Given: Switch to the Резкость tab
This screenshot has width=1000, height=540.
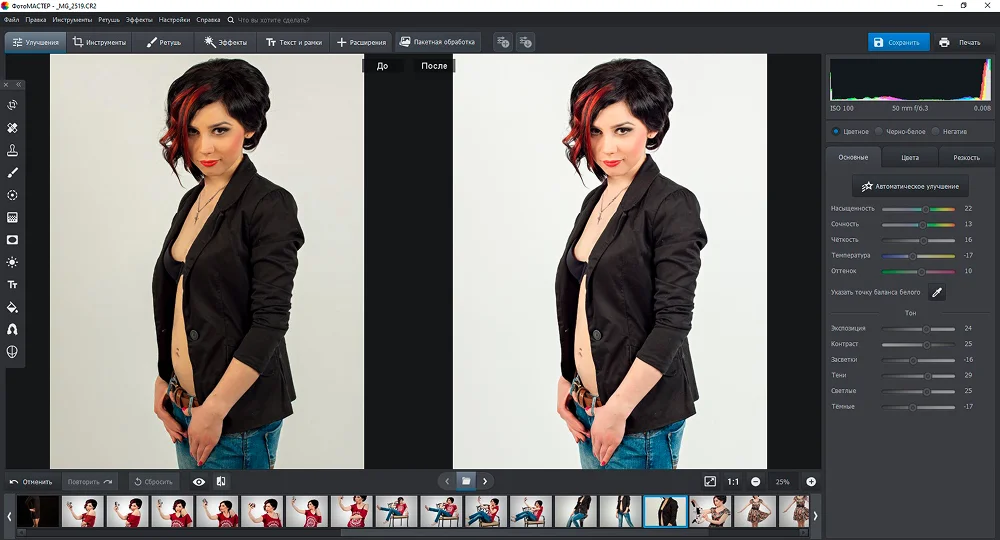Looking at the screenshot, I should click(x=966, y=158).
